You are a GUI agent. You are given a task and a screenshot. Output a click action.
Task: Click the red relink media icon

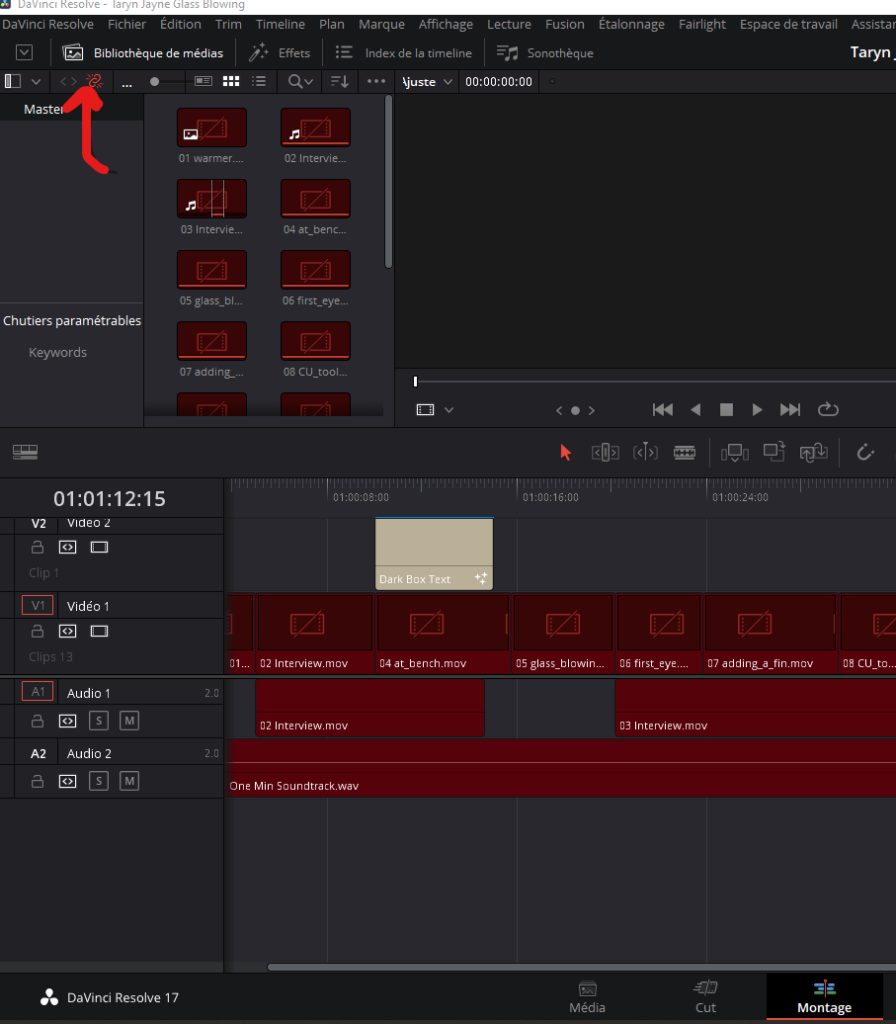95,81
